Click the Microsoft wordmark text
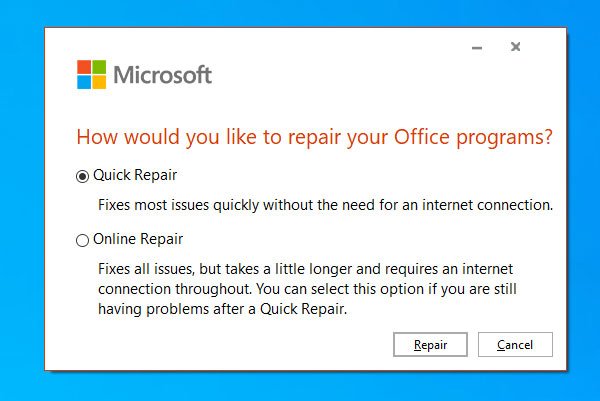This screenshot has width=600, height=401. [163, 75]
